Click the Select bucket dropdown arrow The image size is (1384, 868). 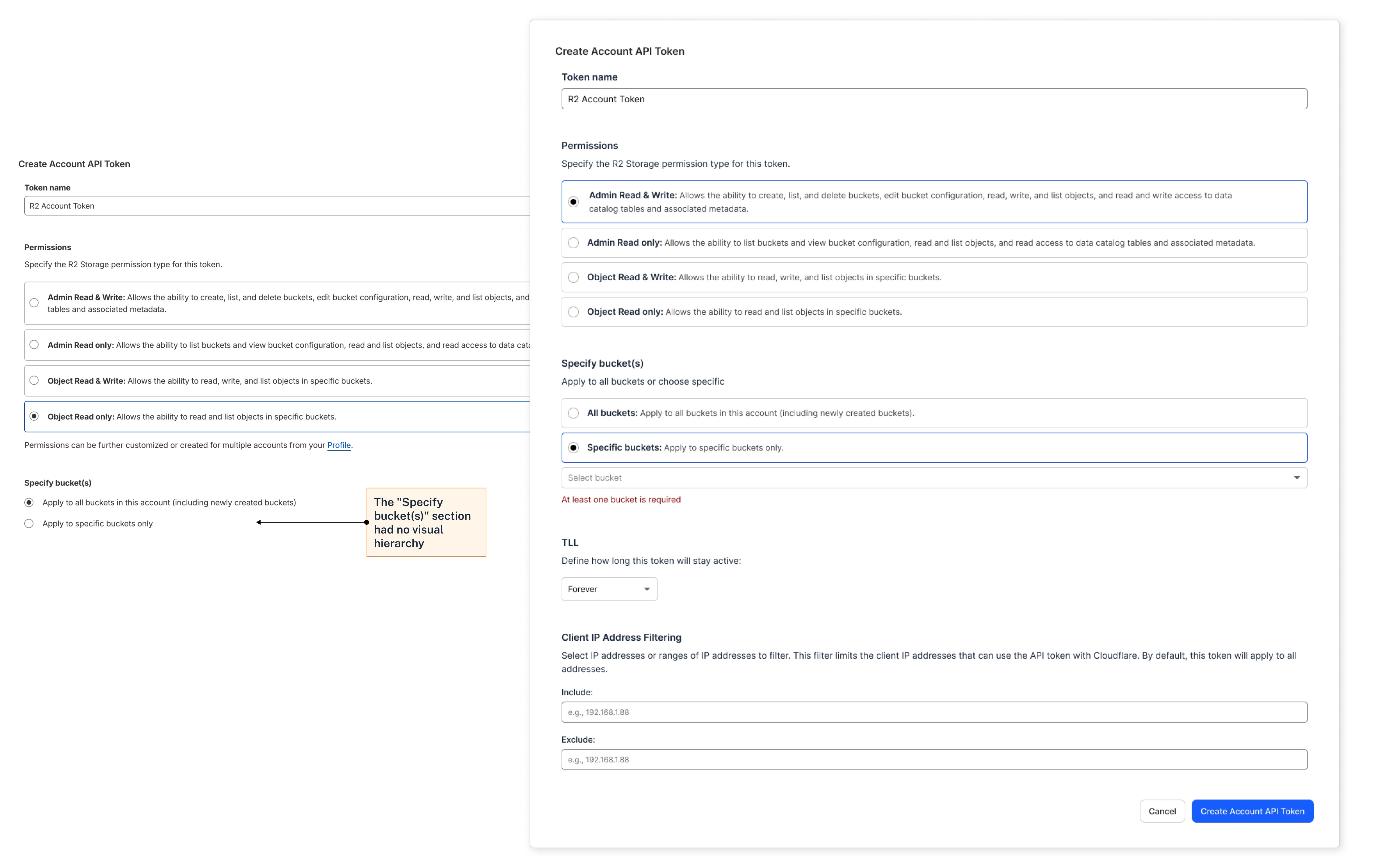click(x=1296, y=478)
